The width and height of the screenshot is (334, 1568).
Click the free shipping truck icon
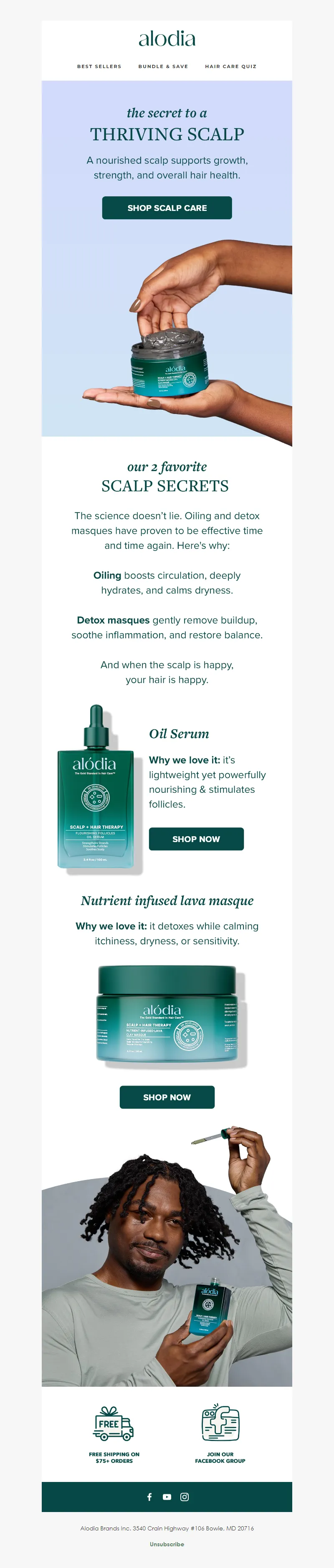(114, 1424)
